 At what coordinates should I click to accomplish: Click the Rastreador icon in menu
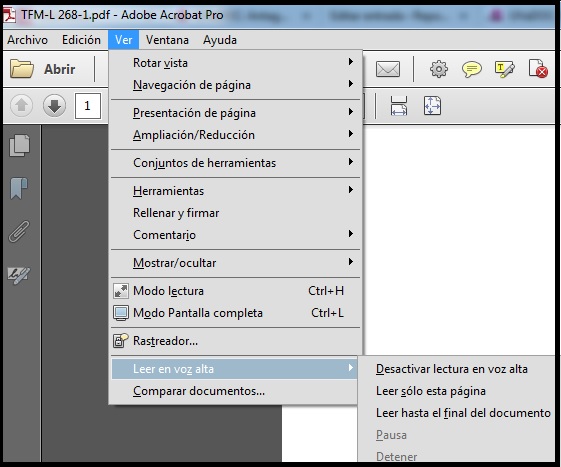121,341
